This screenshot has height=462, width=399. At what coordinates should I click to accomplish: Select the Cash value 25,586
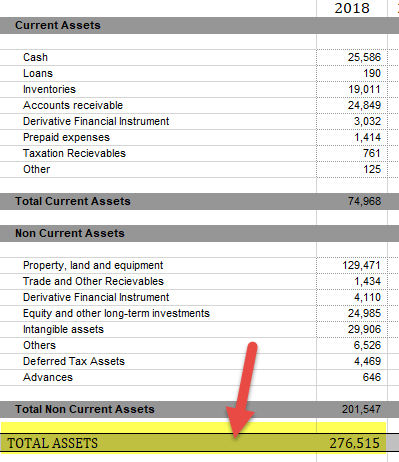pyautogui.click(x=364, y=57)
